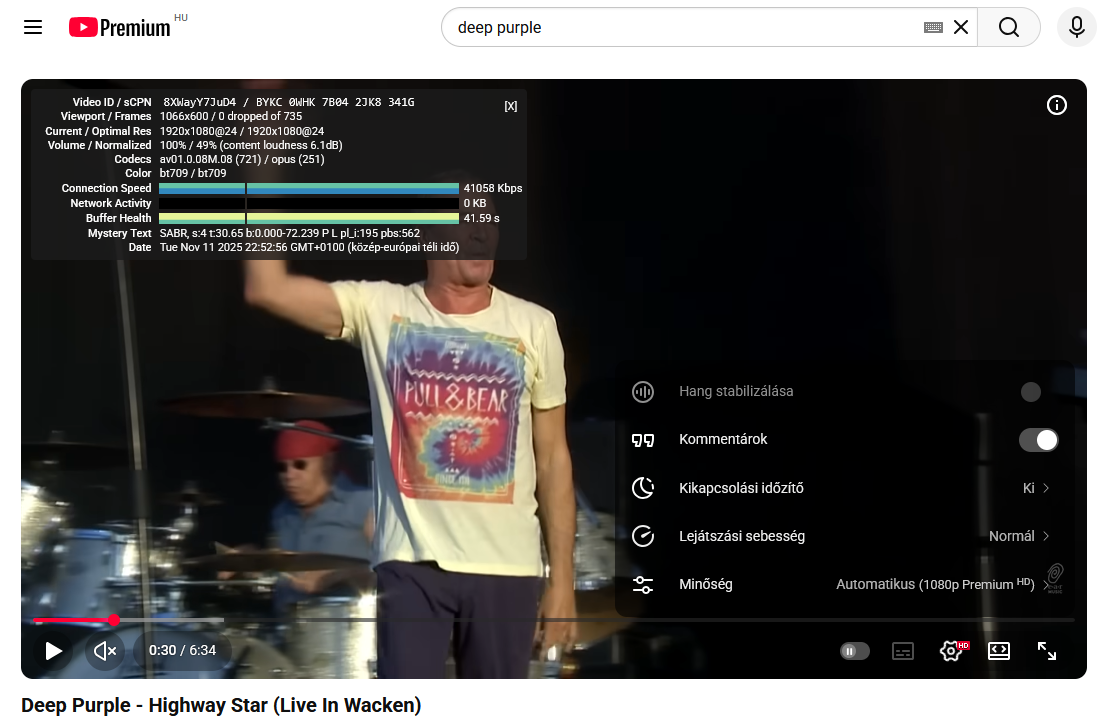
Task: Click the 0:30 / 6:34 time display
Action: (183, 651)
